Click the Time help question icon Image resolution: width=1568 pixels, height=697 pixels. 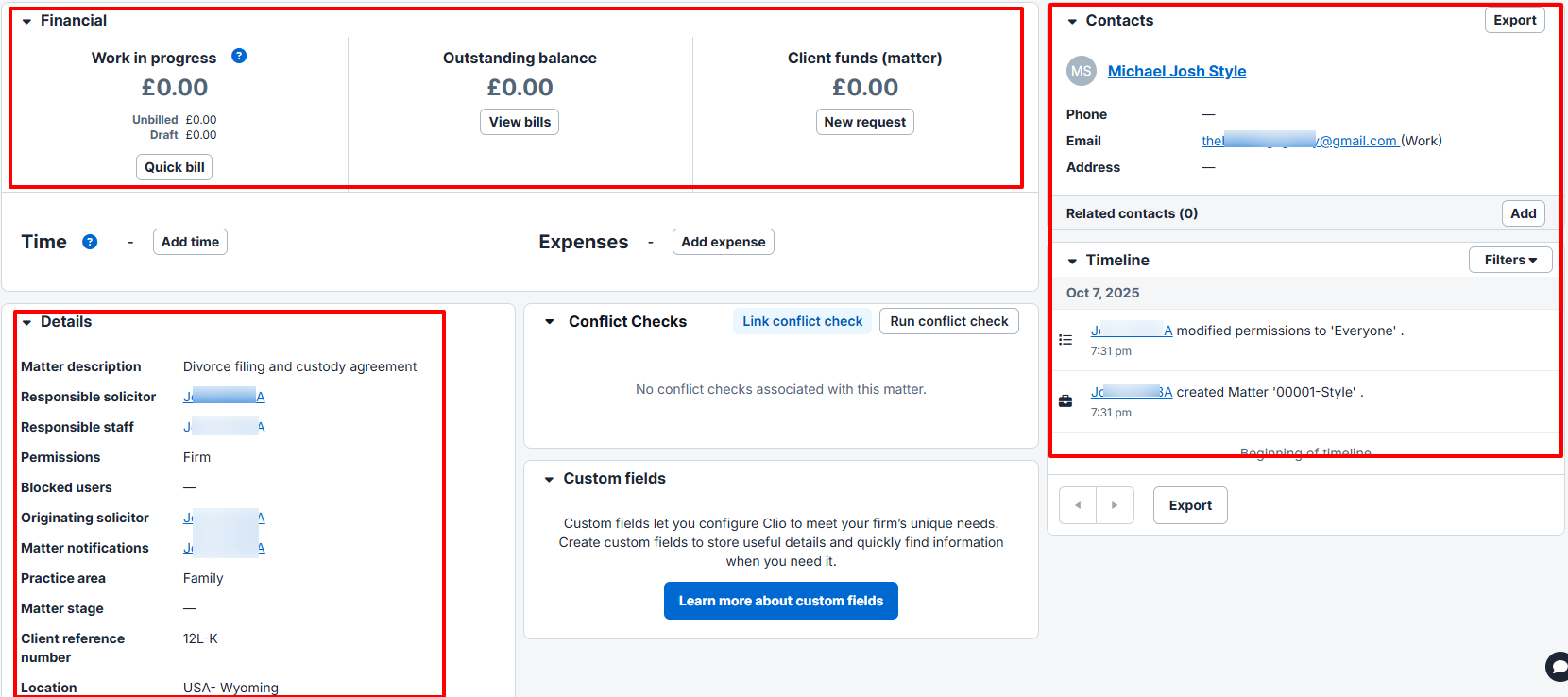(x=90, y=242)
